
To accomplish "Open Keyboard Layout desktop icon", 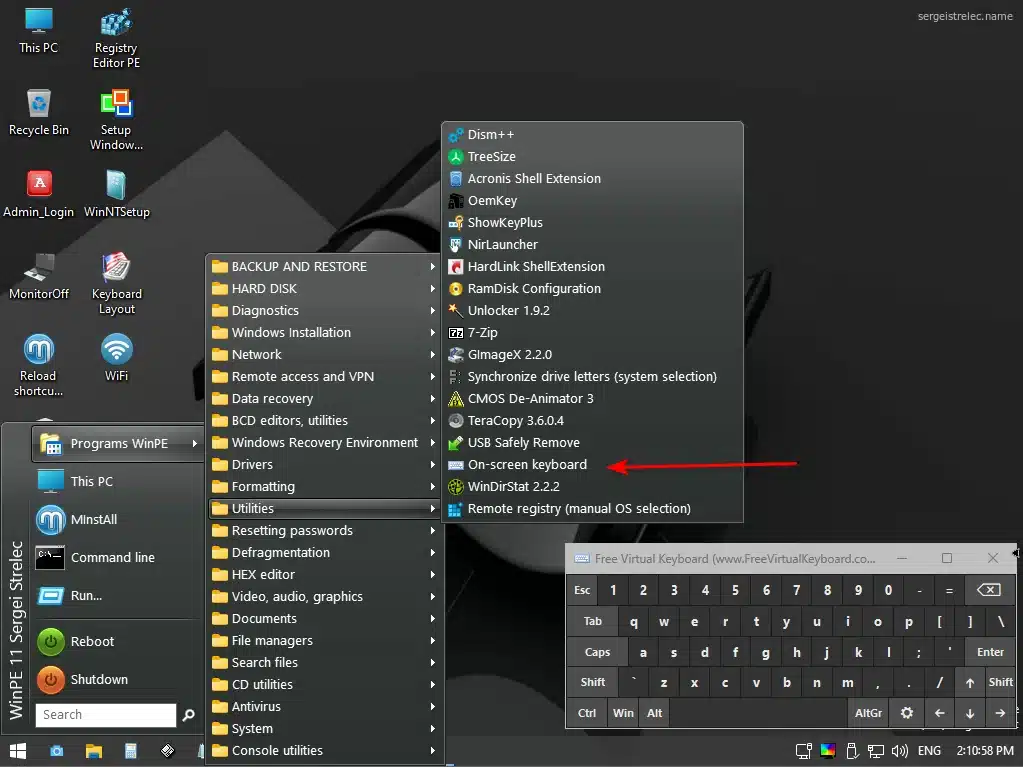I will pyautogui.click(x=116, y=284).
